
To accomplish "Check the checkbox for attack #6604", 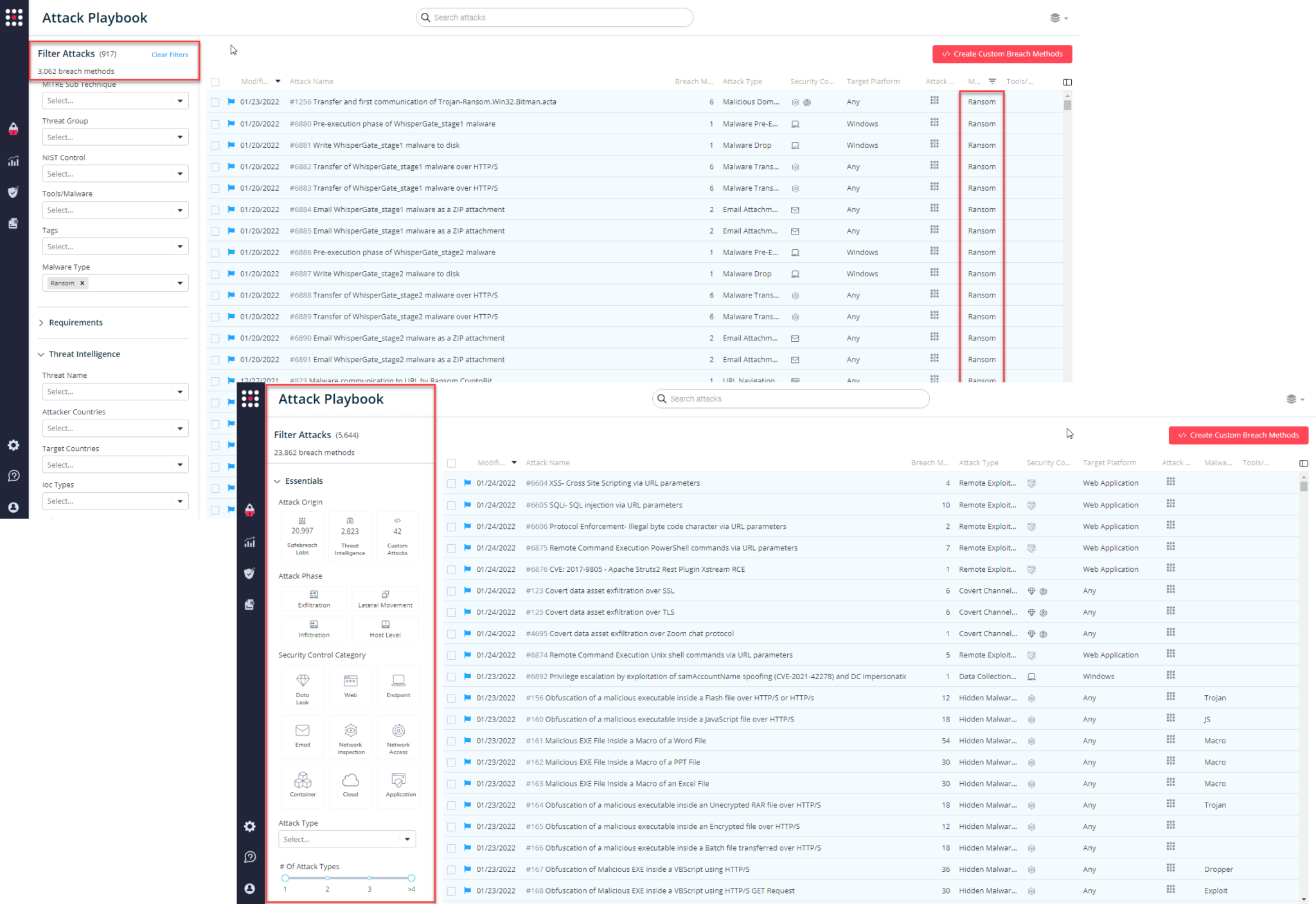I will pos(452,483).
